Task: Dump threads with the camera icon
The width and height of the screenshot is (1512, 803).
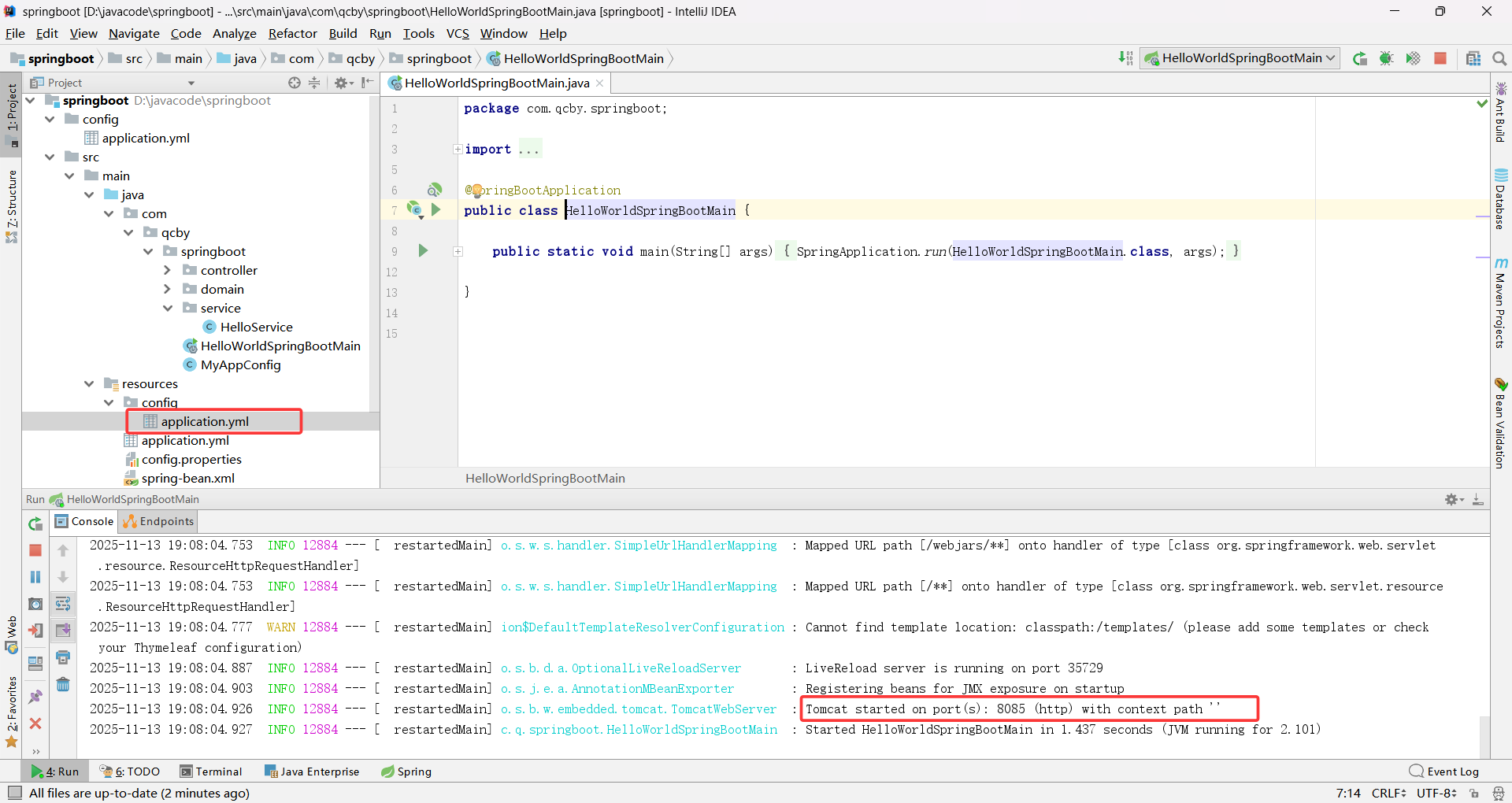Action: tap(35, 604)
